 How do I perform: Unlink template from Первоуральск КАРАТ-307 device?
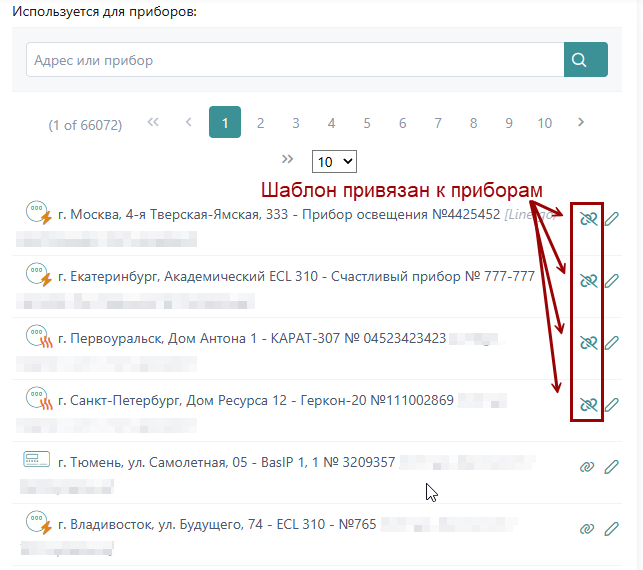coord(588,343)
